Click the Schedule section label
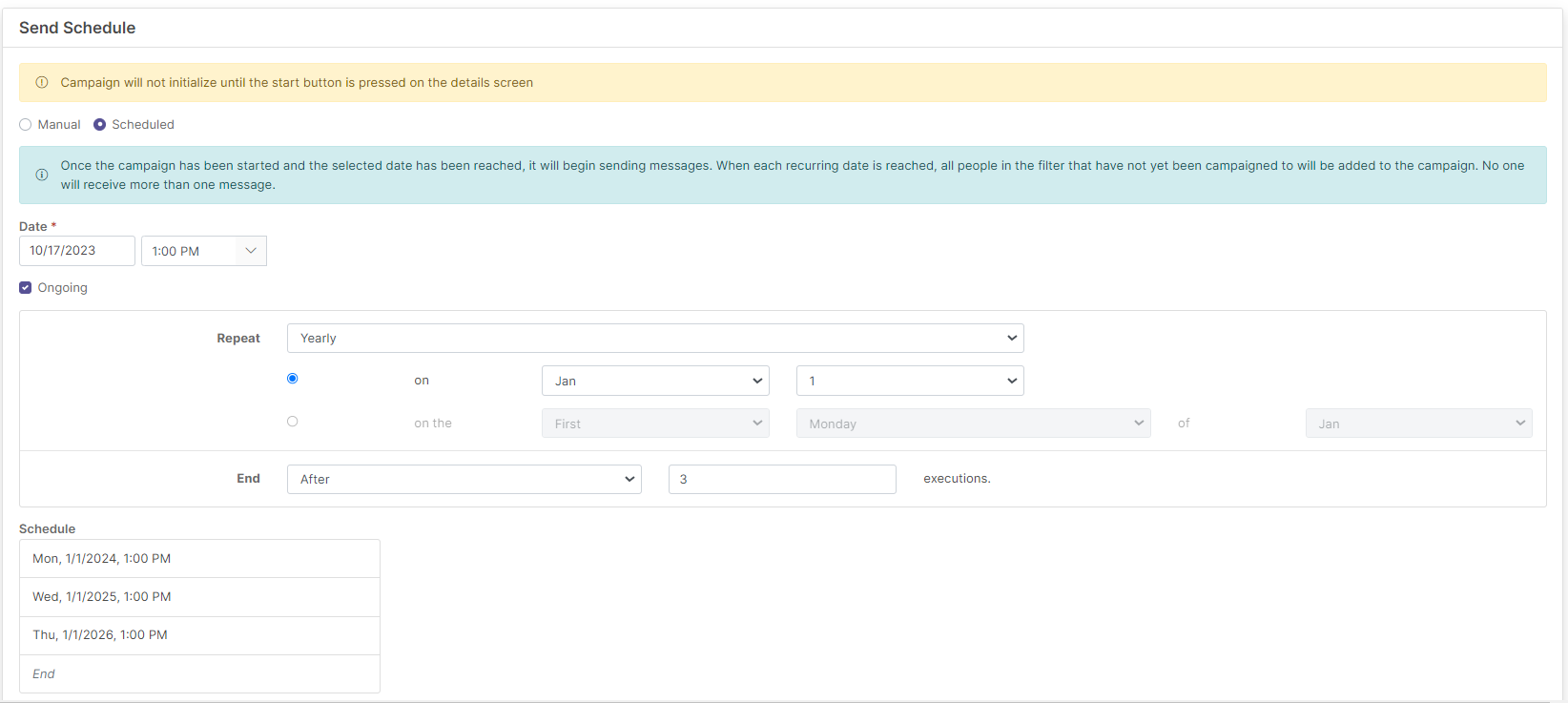 click(47, 529)
